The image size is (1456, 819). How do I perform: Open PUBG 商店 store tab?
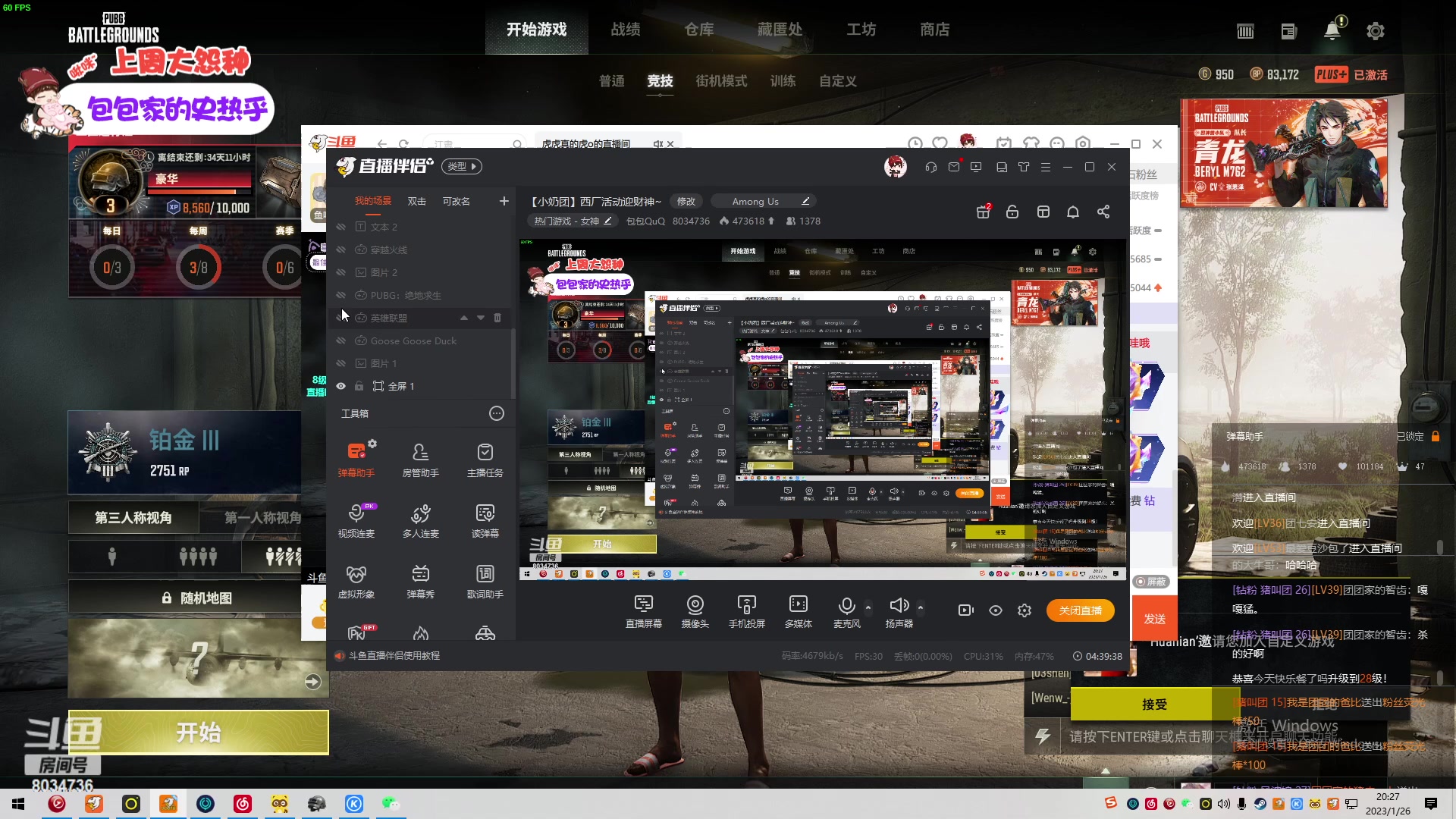tap(935, 29)
